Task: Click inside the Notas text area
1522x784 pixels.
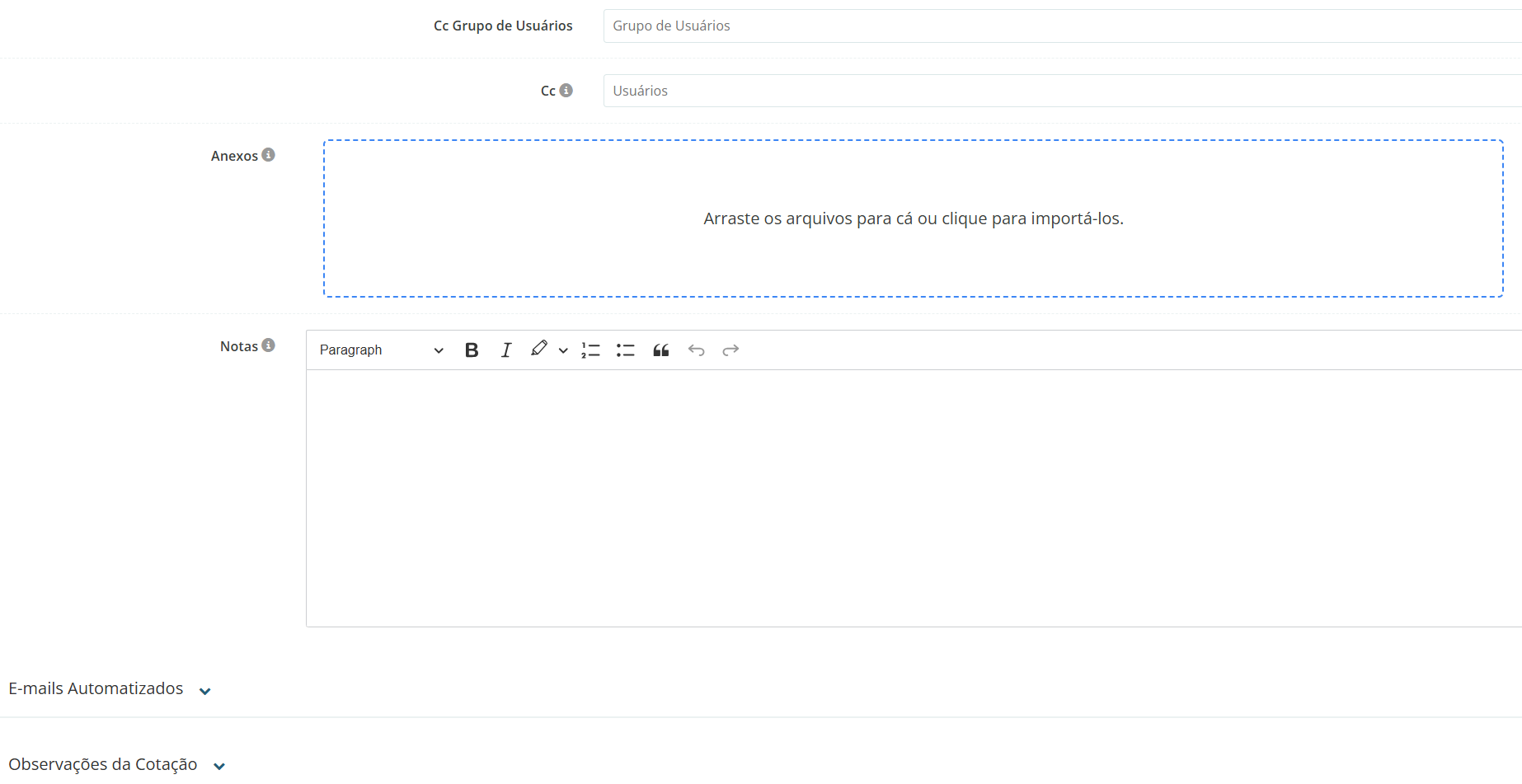Action: coord(913,498)
